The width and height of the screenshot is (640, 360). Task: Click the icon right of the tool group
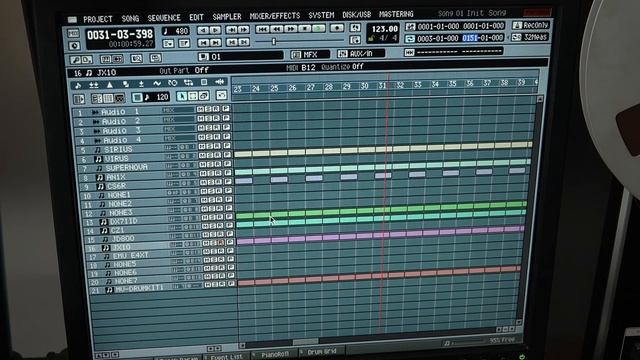(x=221, y=95)
